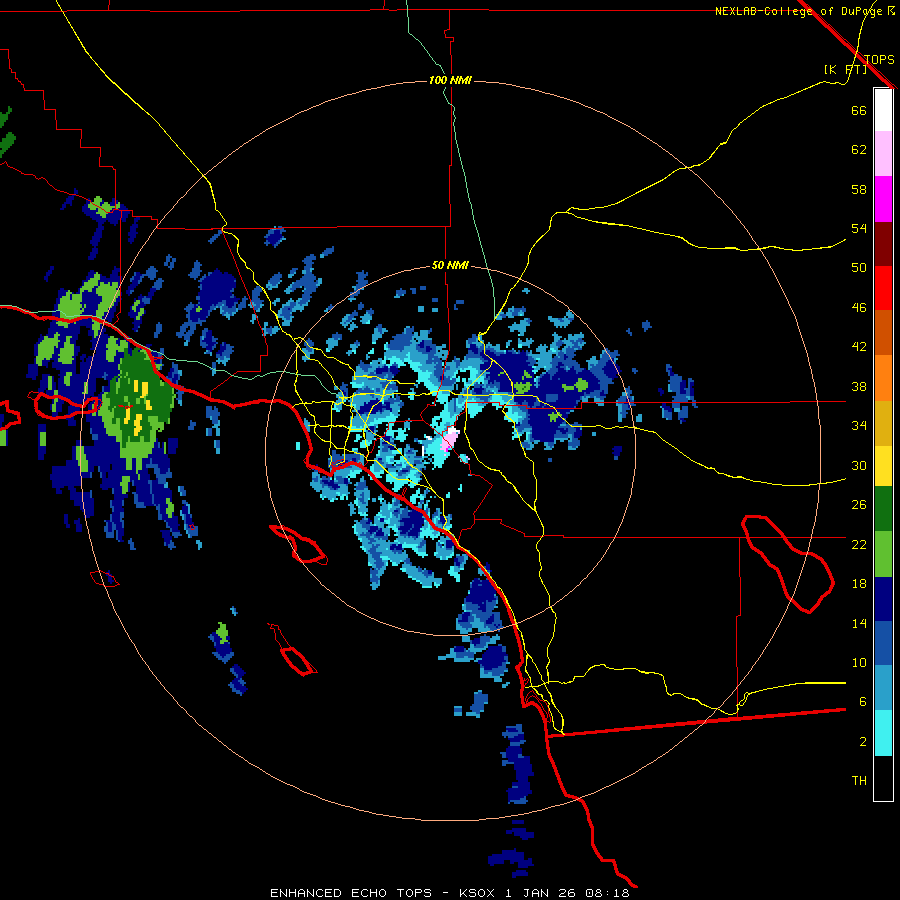Screen dimensions: 900x900
Task: Select the dark green legend swatch
Action: [x=883, y=509]
